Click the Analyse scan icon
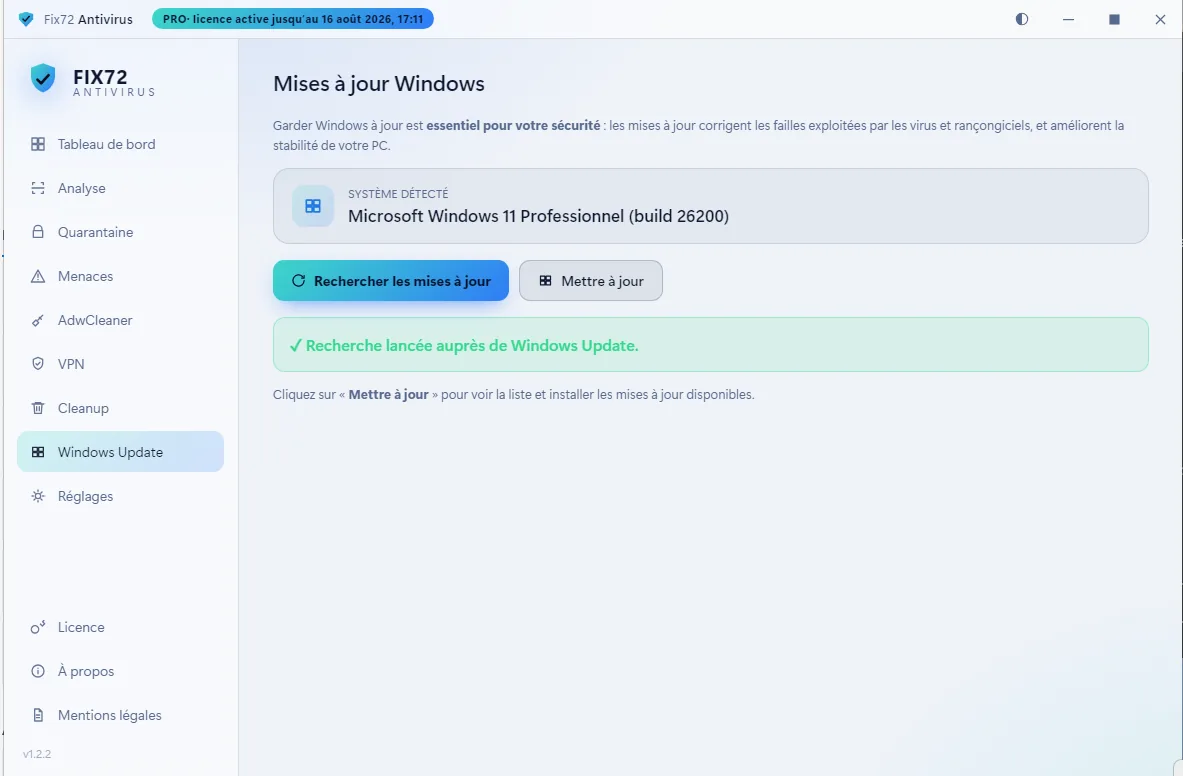Image resolution: width=1183 pixels, height=776 pixels. (38, 188)
